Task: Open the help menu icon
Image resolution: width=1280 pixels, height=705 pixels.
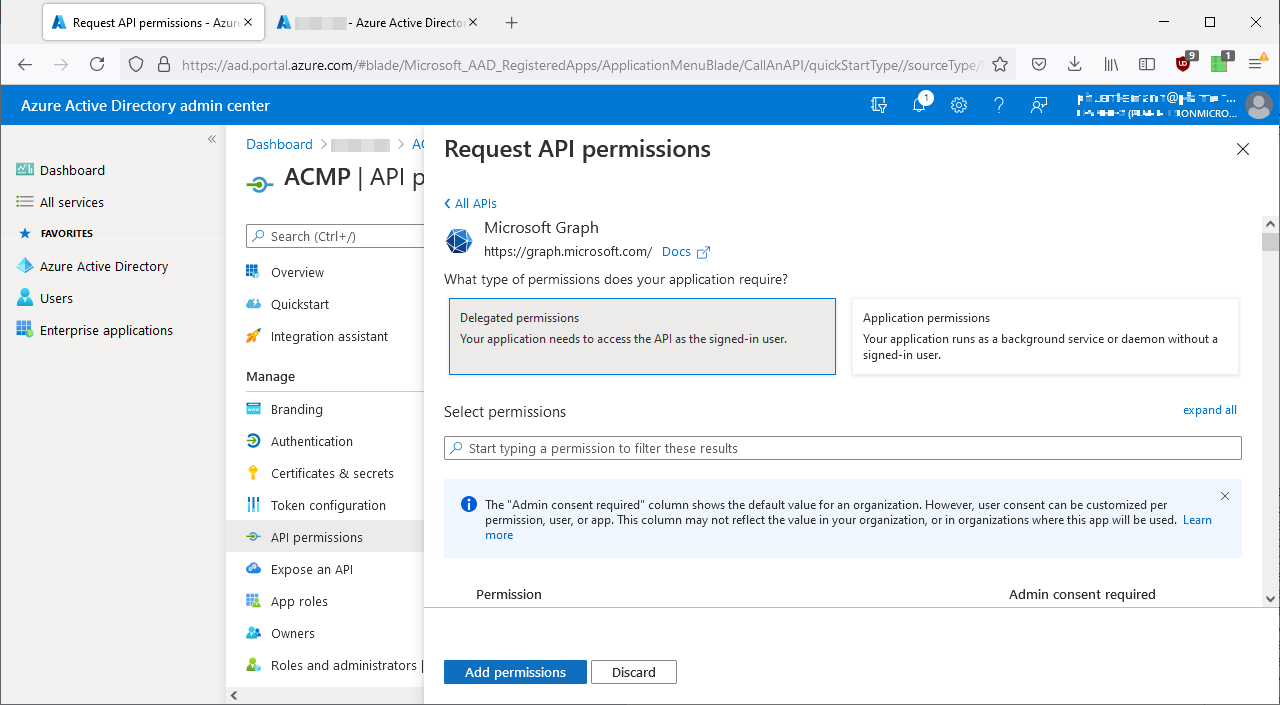Action: pyautogui.click(x=998, y=105)
